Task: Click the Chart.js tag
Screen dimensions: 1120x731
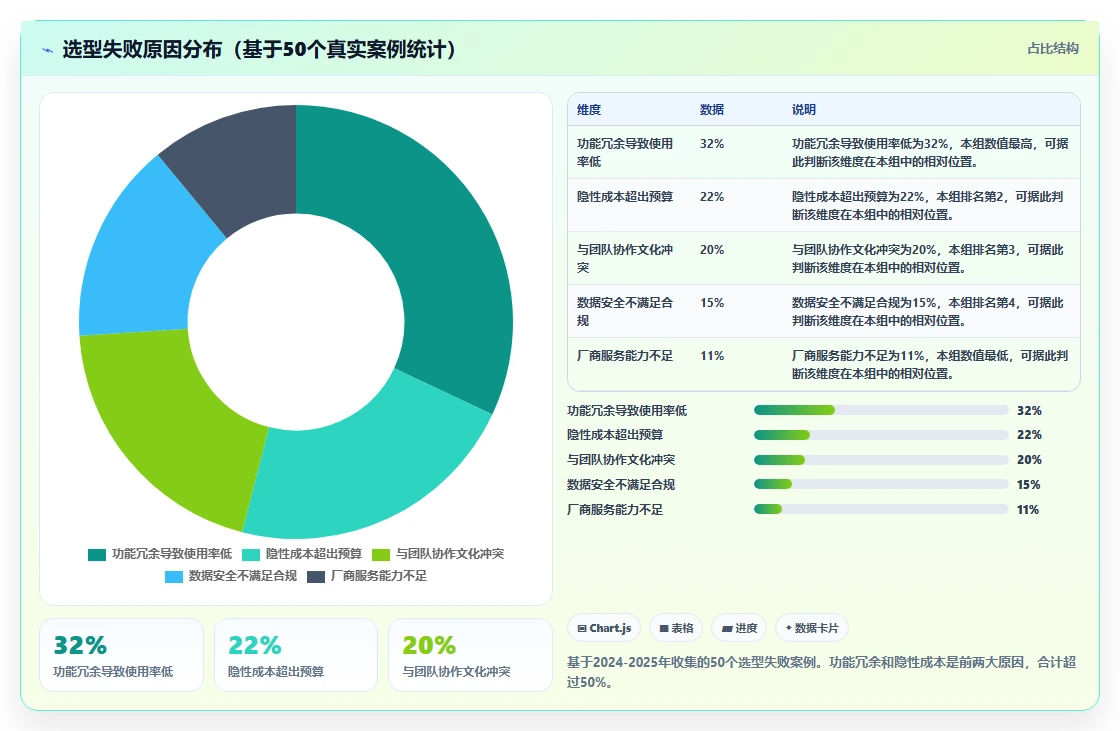Action: (604, 628)
